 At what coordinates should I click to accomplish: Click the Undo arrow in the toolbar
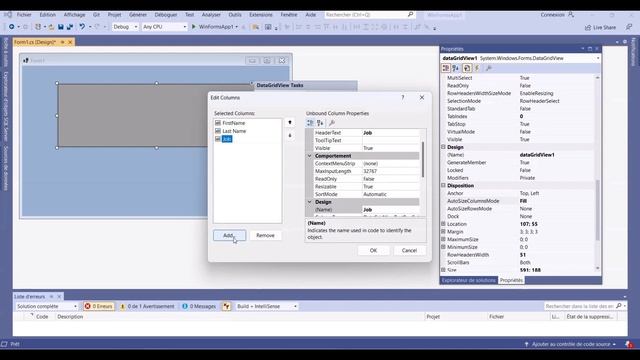point(82,27)
